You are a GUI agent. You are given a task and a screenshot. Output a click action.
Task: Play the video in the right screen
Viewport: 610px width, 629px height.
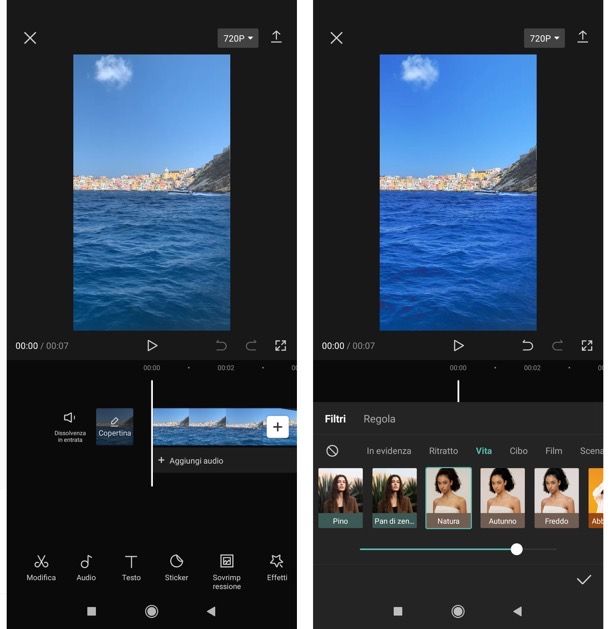[458, 345]
